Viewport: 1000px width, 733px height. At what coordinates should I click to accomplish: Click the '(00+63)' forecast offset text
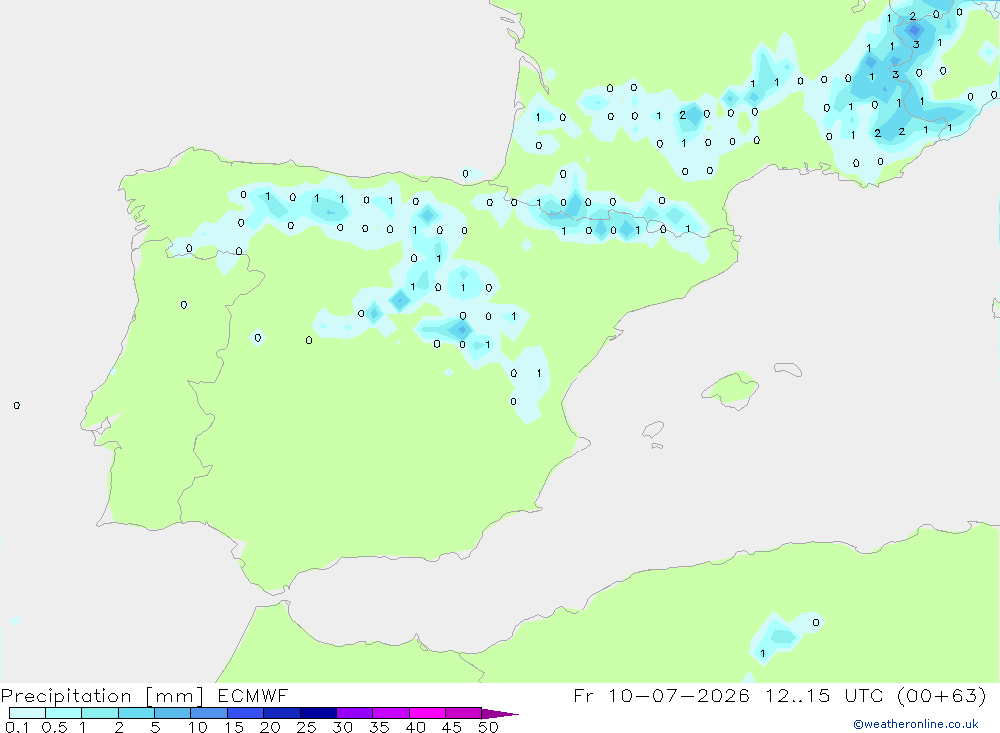click(x=941, y=695)
